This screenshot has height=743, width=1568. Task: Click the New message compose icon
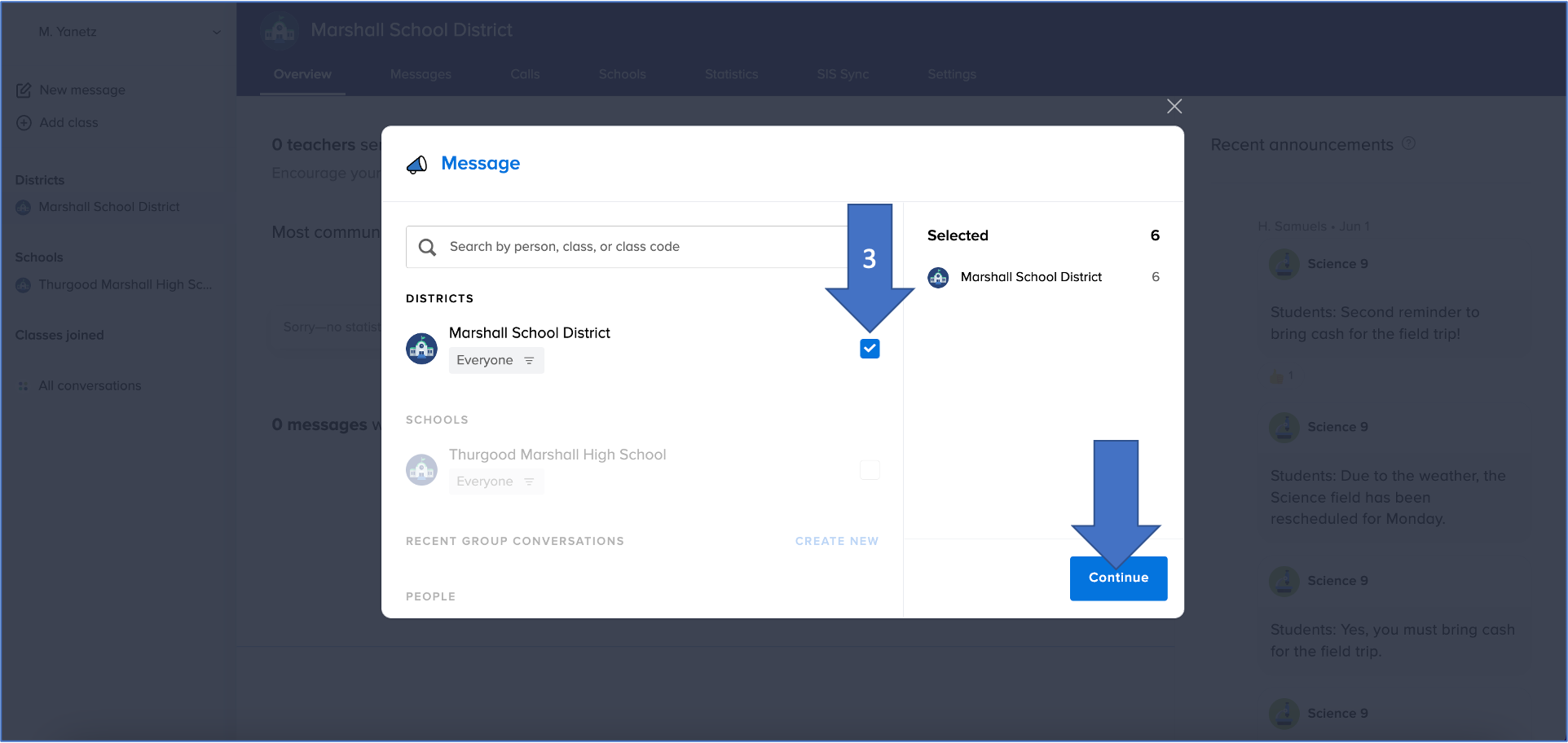click(24, 90)
